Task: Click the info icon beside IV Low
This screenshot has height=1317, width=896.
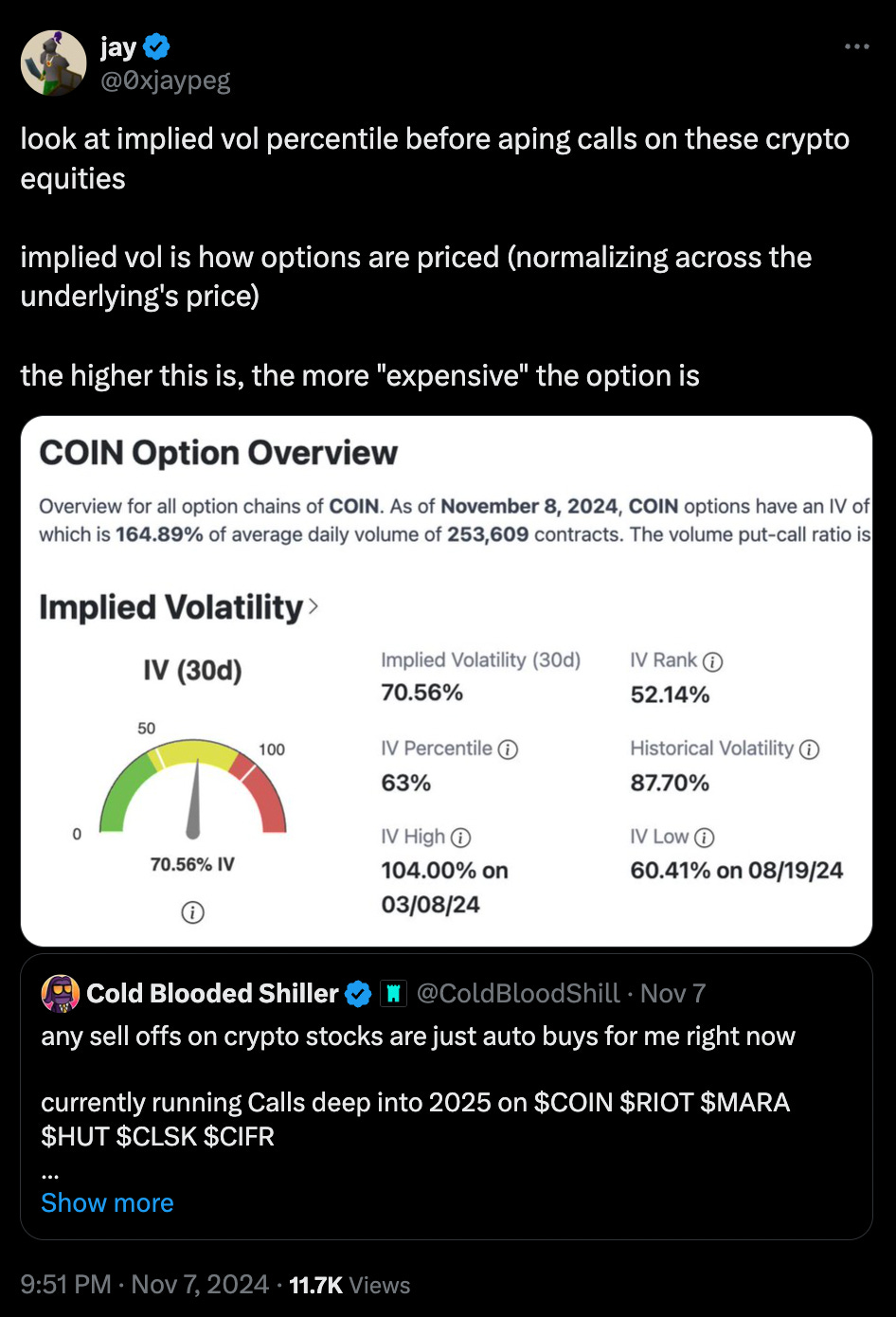Action: [704, 838]
